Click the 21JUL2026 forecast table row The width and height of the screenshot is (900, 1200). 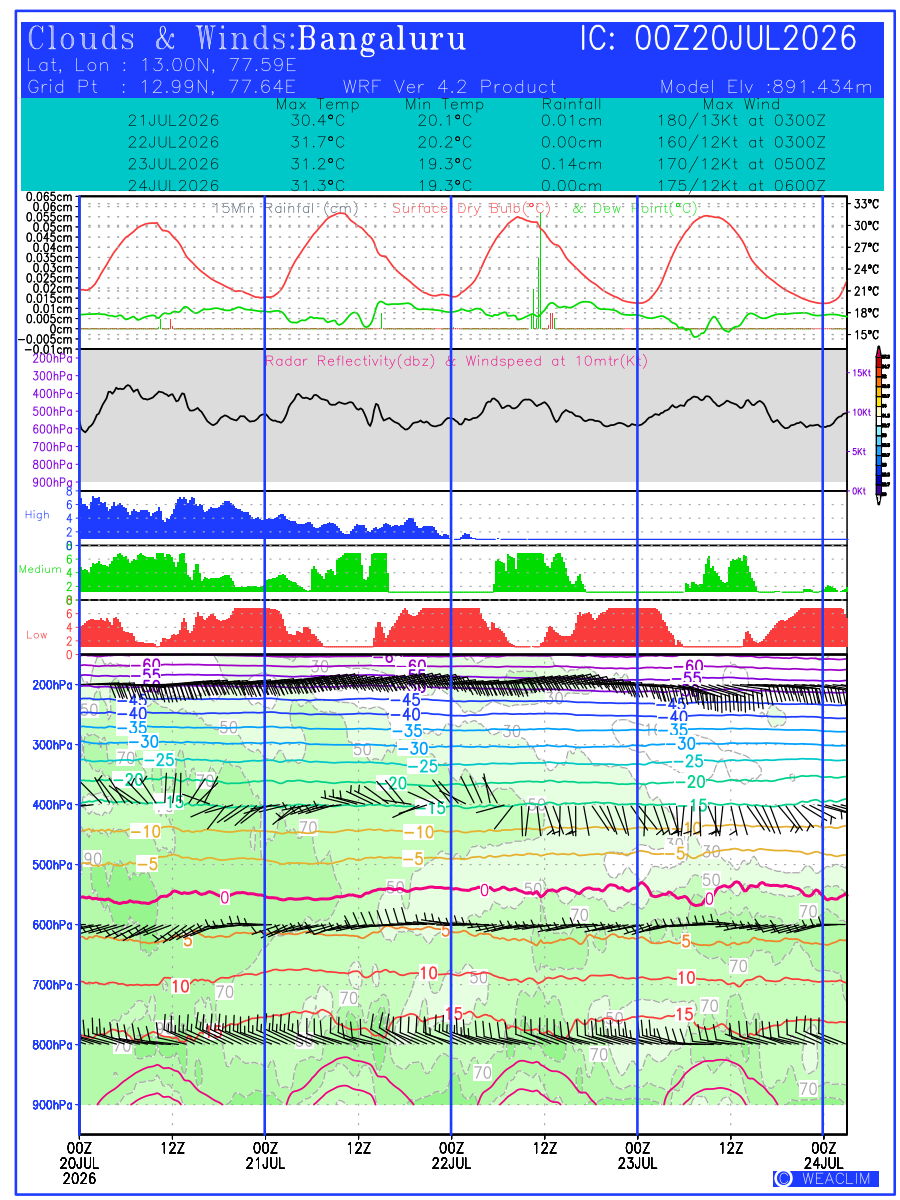tap(477, 120)
